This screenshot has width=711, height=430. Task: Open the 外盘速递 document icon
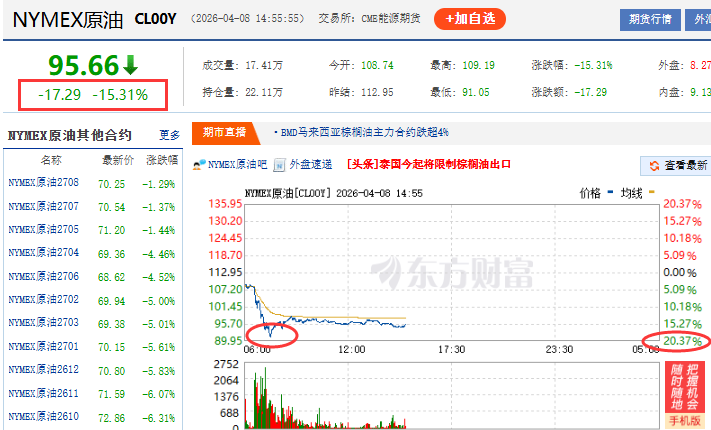(x=279, y=165)
